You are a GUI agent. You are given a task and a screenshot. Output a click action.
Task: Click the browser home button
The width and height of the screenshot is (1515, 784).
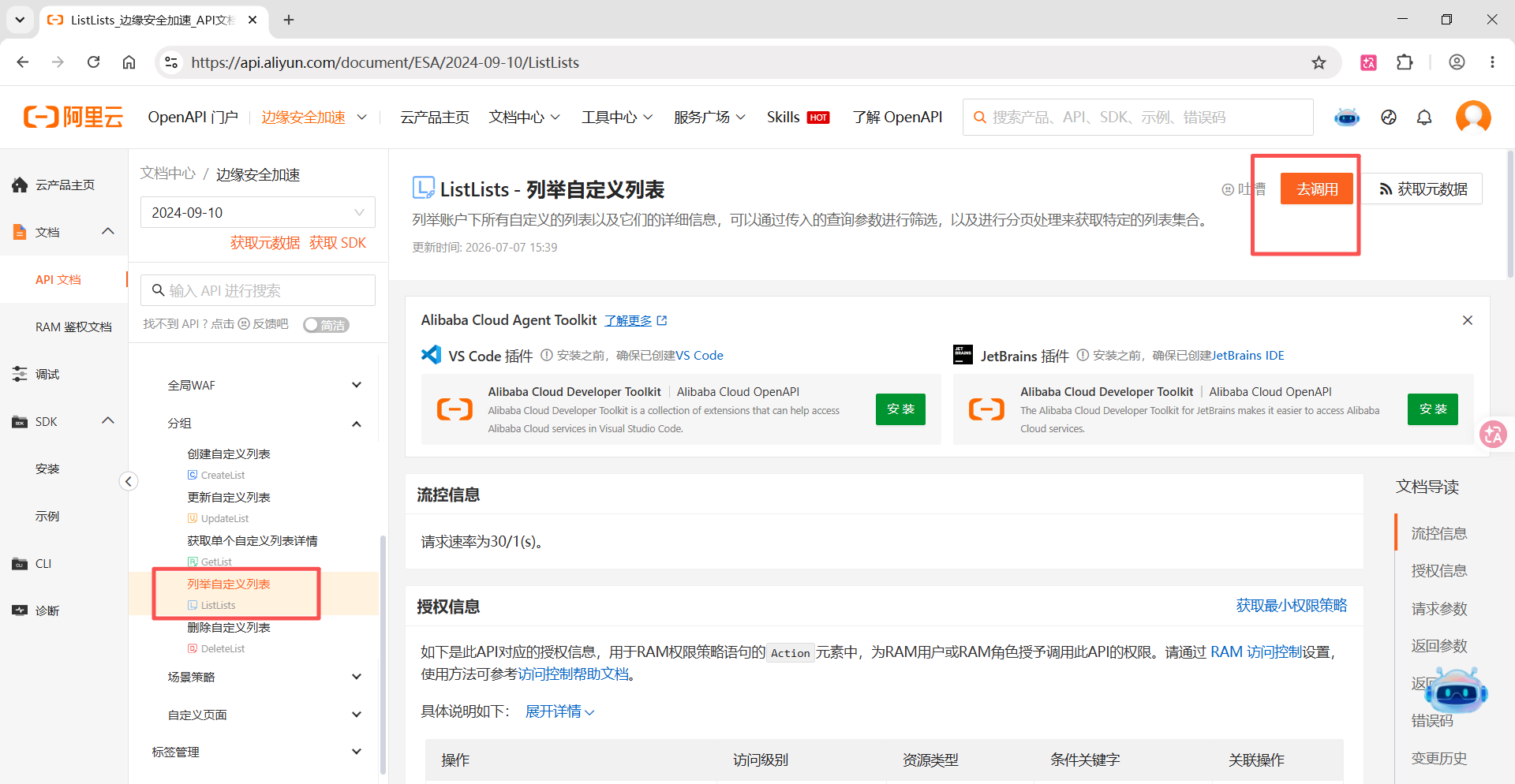[x=129, y=62]
